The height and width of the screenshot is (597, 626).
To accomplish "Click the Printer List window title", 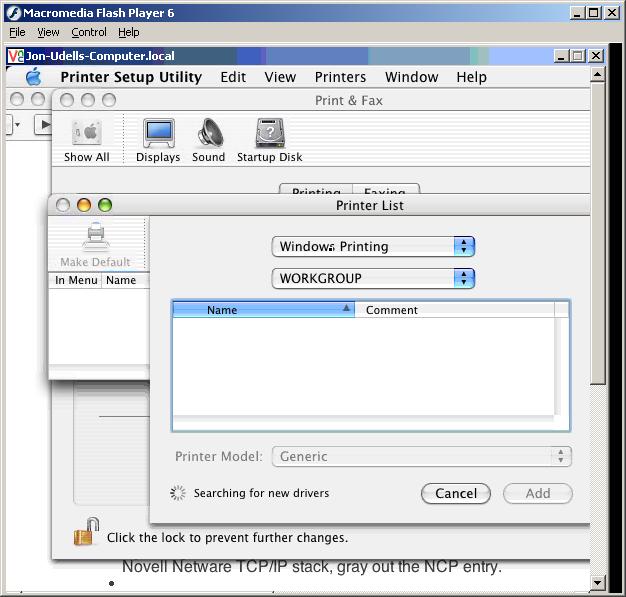I will point(370,205).
